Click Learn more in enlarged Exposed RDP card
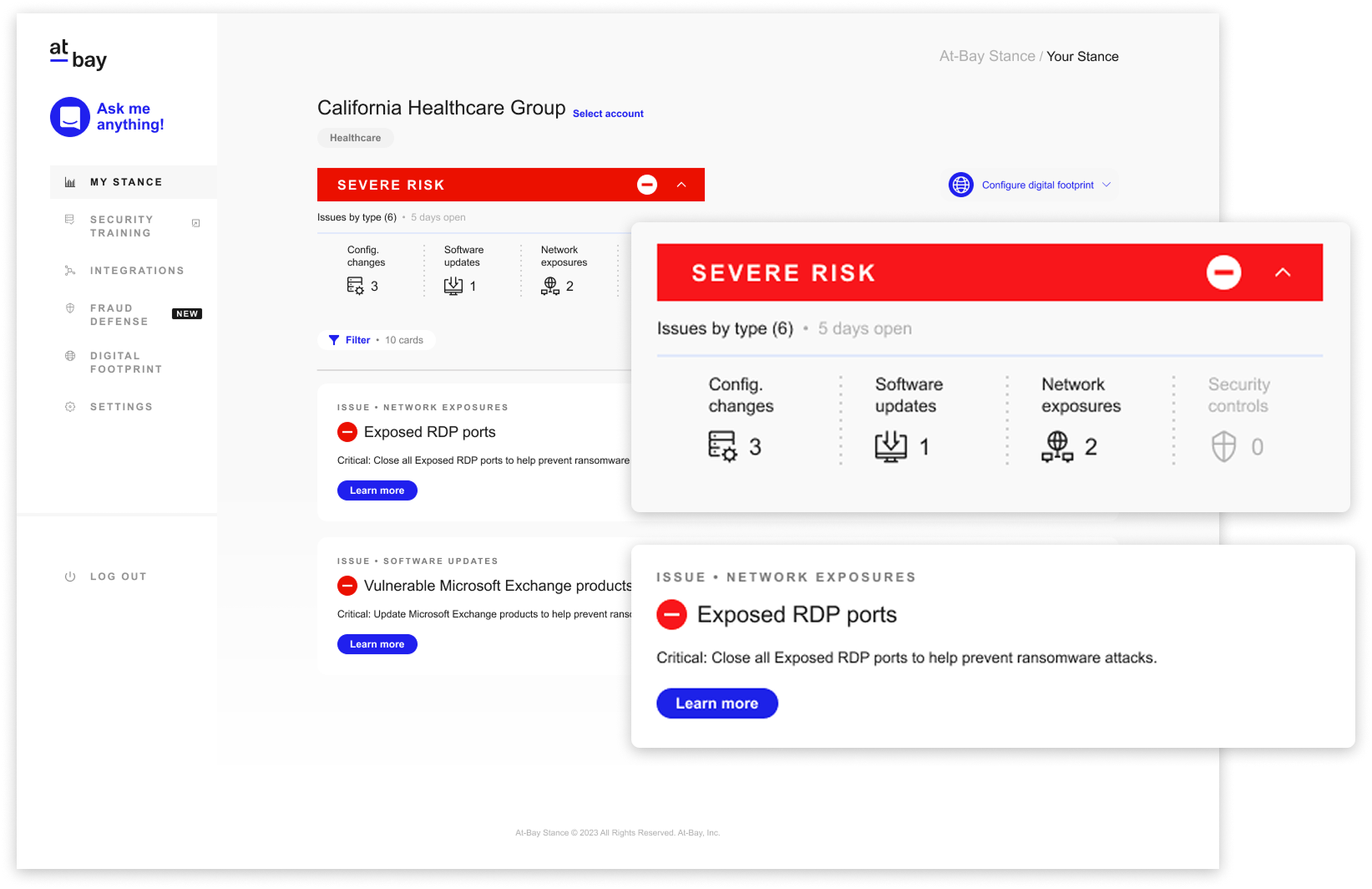This screenshot has width=1372, height=889. (x=717, y=704)
